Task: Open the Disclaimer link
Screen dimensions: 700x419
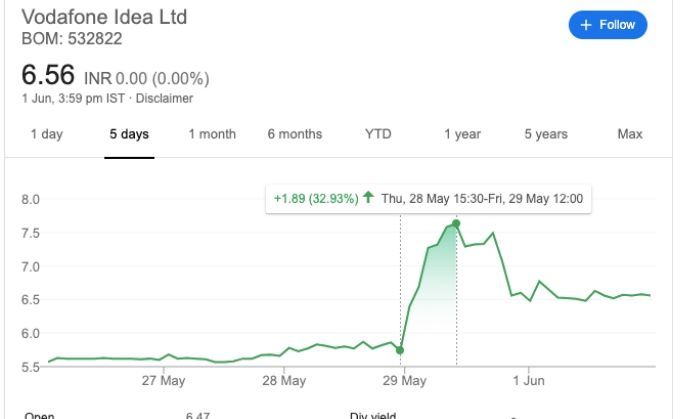Action: tap(164, 99)
